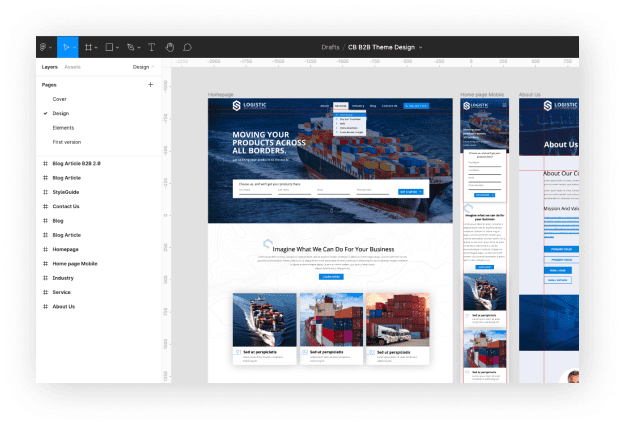Click the first ship card image thumbnail
The image size is (623, 427).
[x=265, y=320]
